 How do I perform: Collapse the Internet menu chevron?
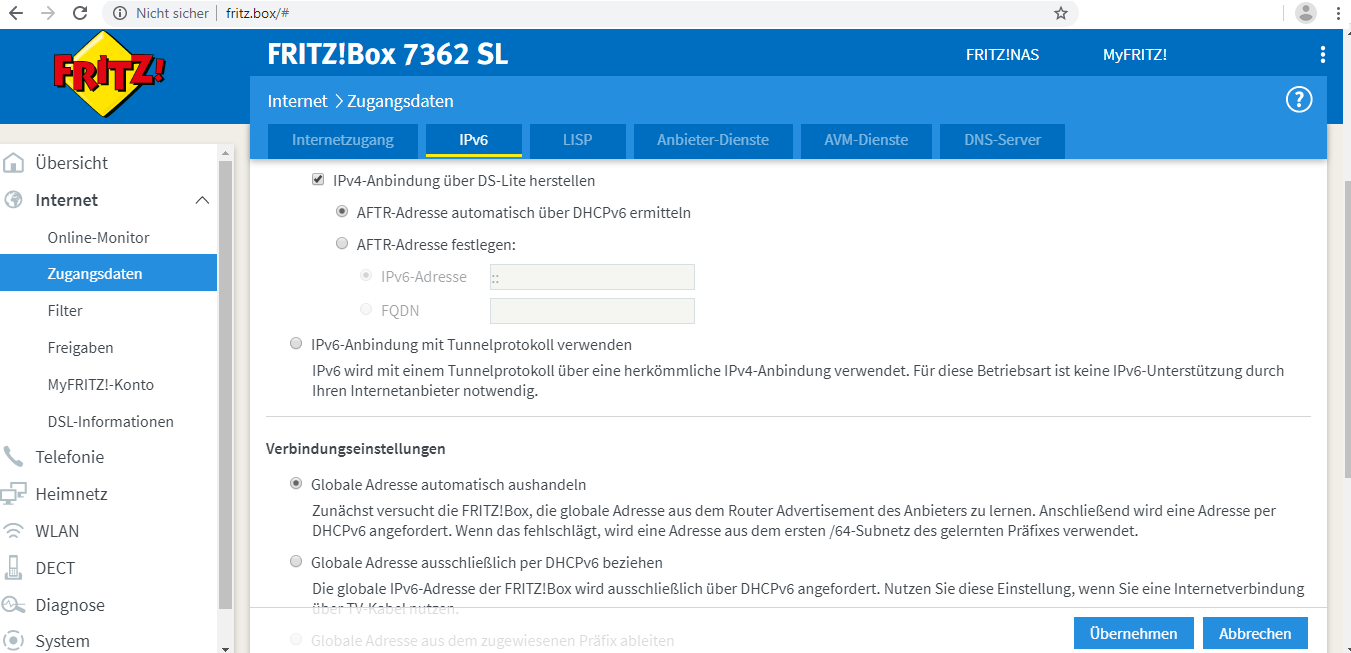click(202, 200)
